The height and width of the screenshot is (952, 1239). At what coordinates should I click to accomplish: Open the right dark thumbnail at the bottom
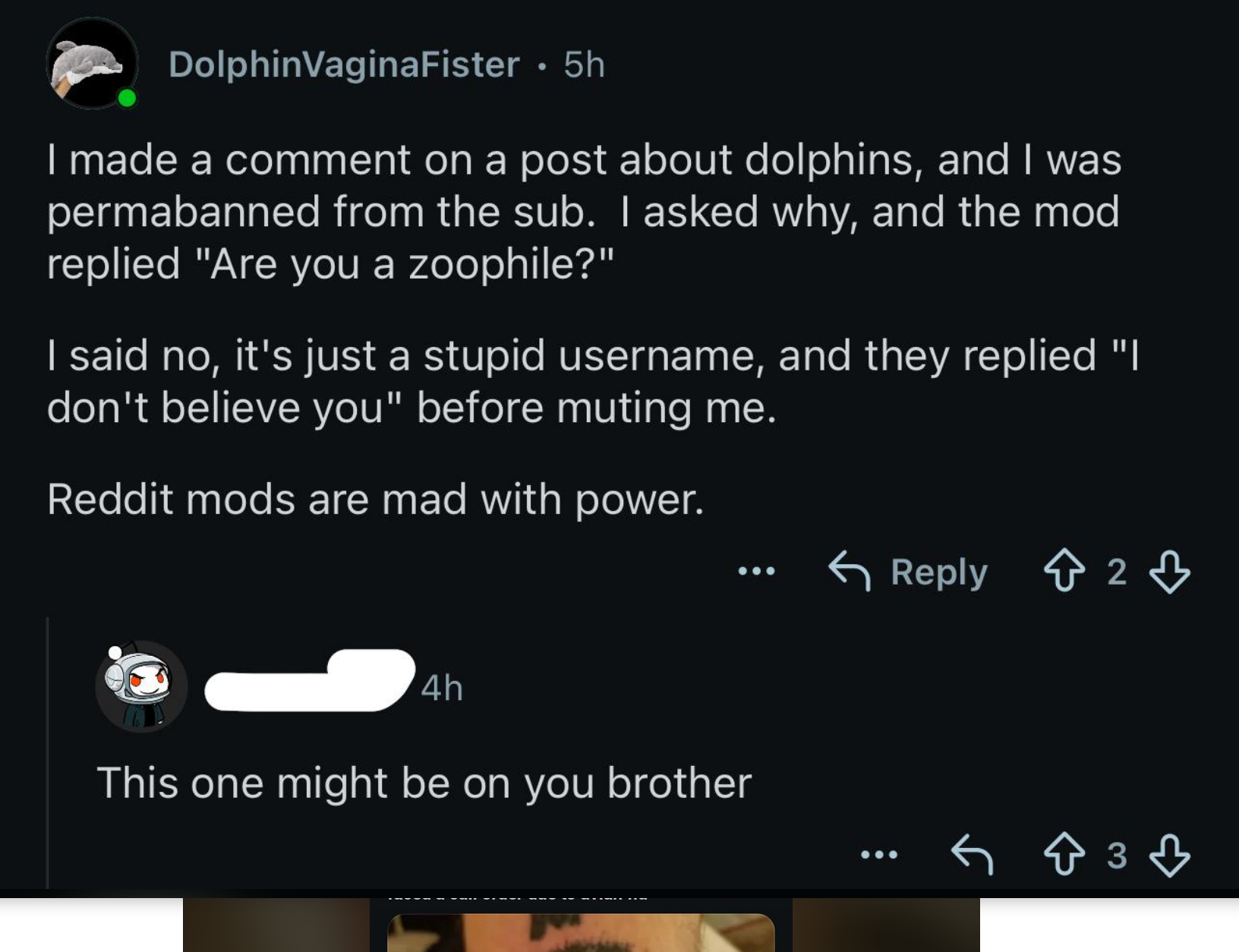(x=886, y=925)
